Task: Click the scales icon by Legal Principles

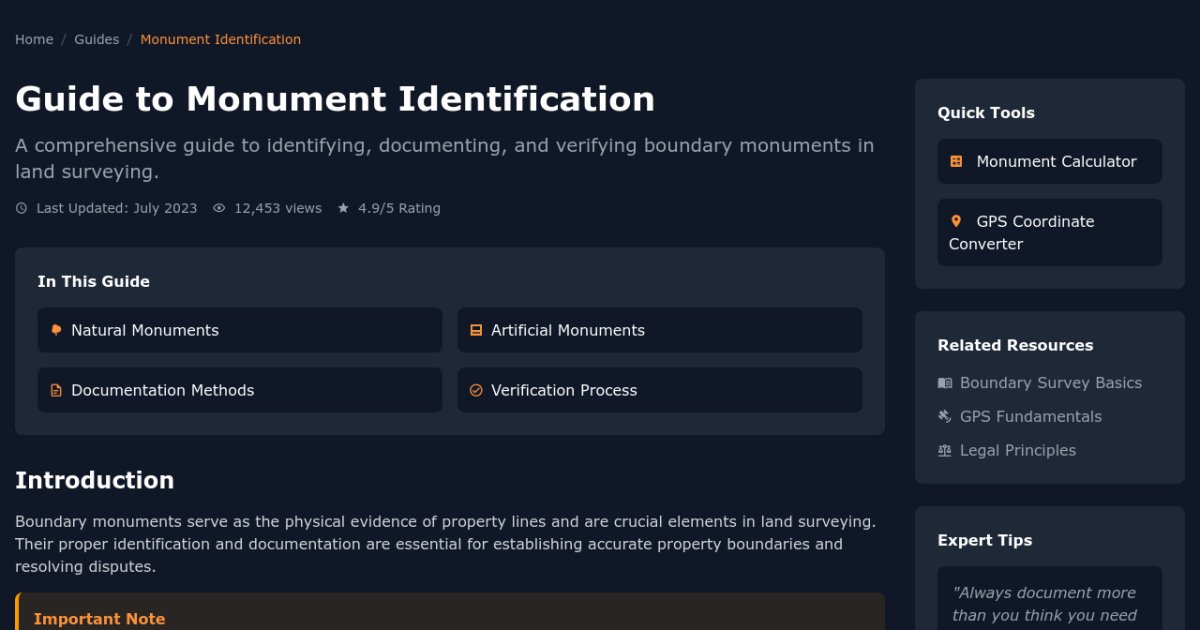Action: pyautogui.click(x=944, y=451)
